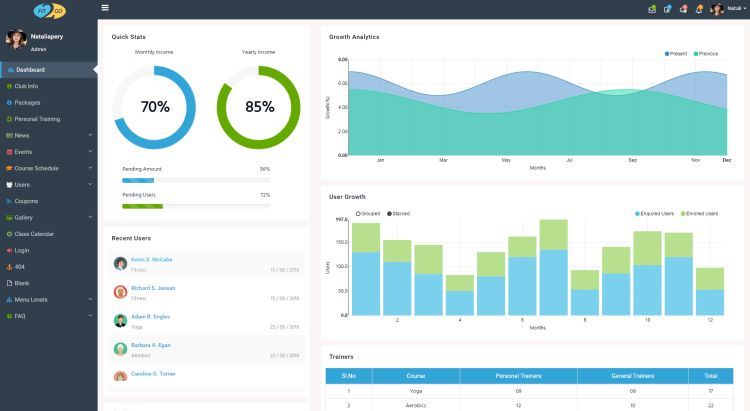The image size is (750, 411).
Task: Click the Yoga table cell
Action: 416,391
